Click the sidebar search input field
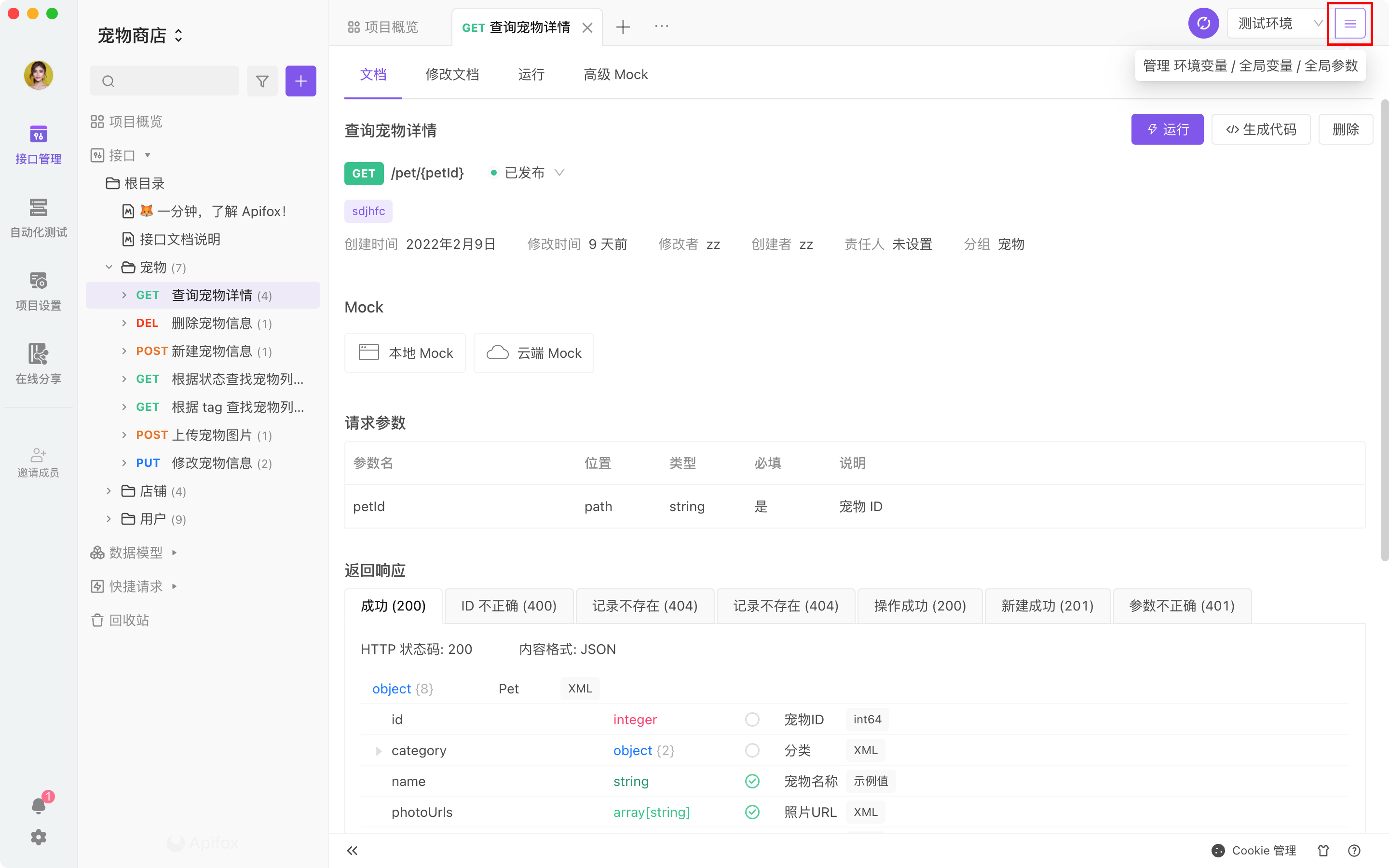The height and width of the screenshot is (868, 1389). (172, 81)
